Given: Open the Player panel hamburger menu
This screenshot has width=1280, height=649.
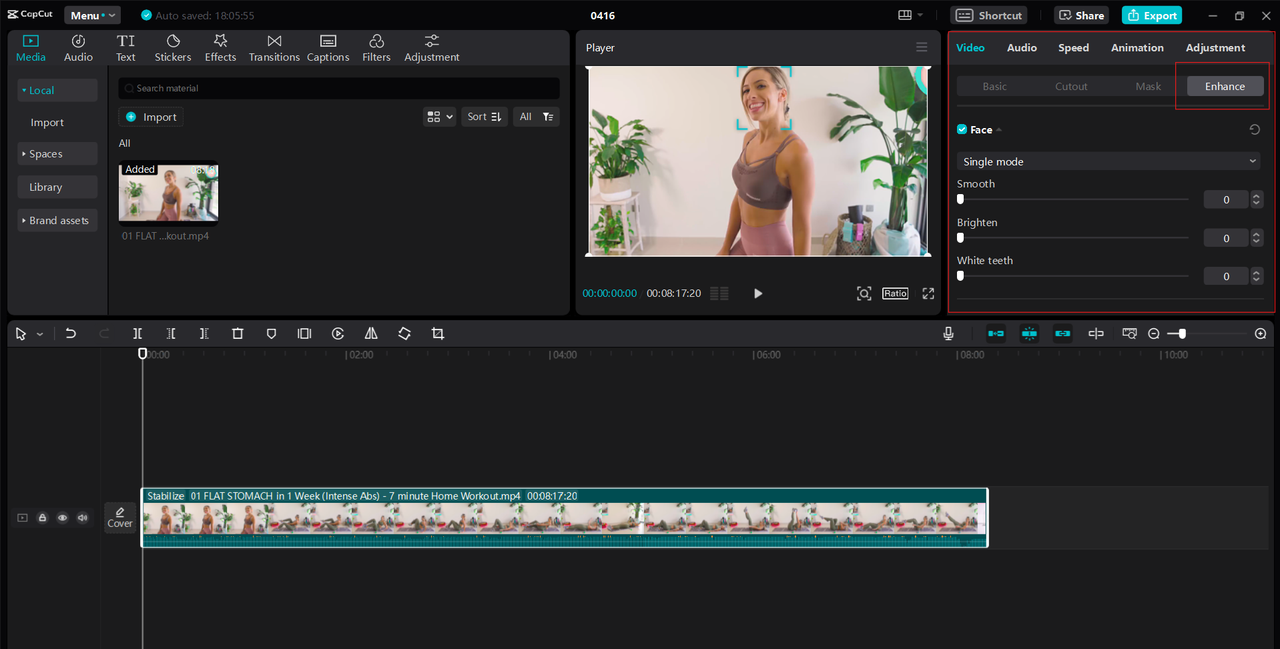Looking at the screenshot, I should click(x=922, y=48).
